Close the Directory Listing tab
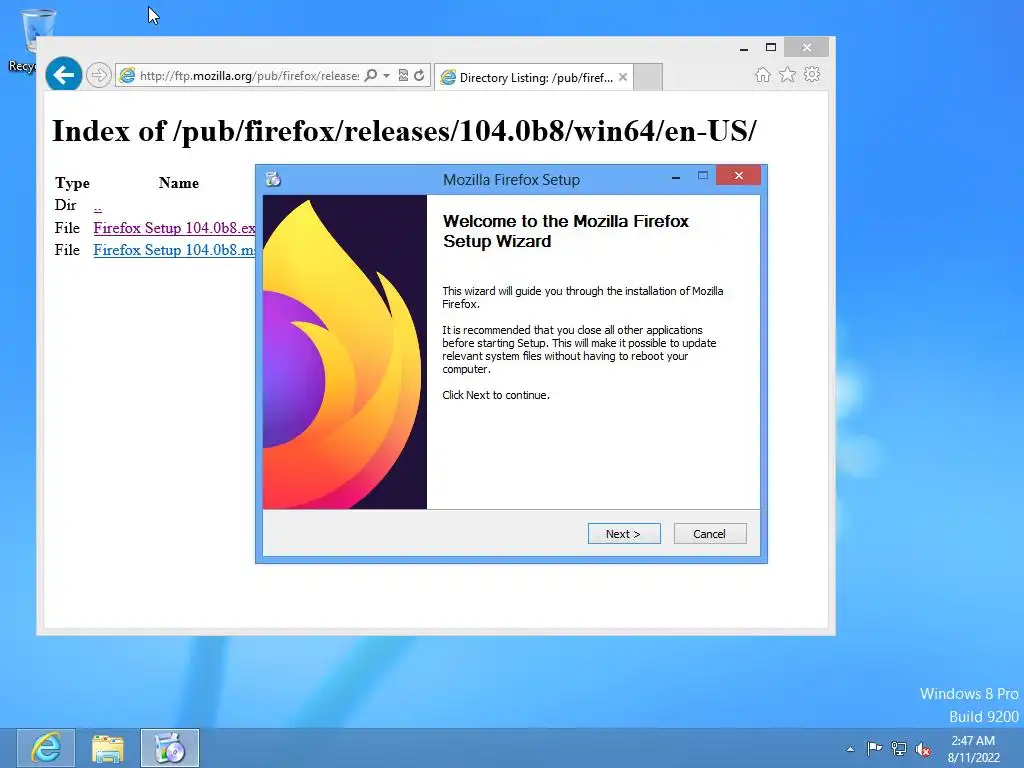Screen dimensions: 1024x768 point(623,77)
